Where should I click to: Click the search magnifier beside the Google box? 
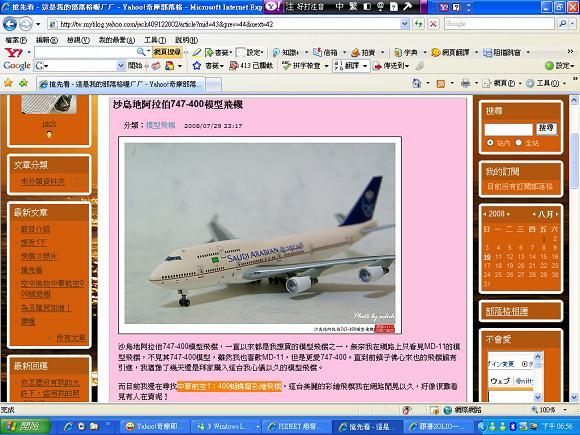point(563,24)
